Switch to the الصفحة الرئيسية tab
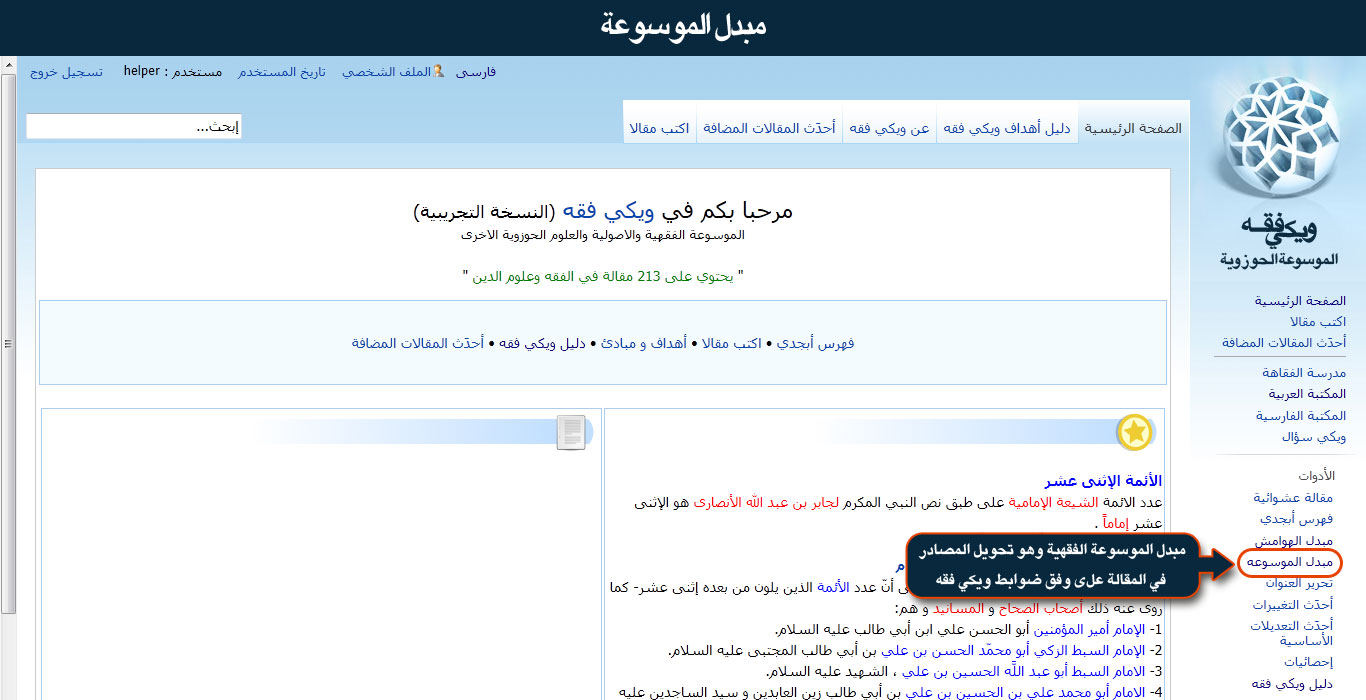 click(x=1134, y=128)
